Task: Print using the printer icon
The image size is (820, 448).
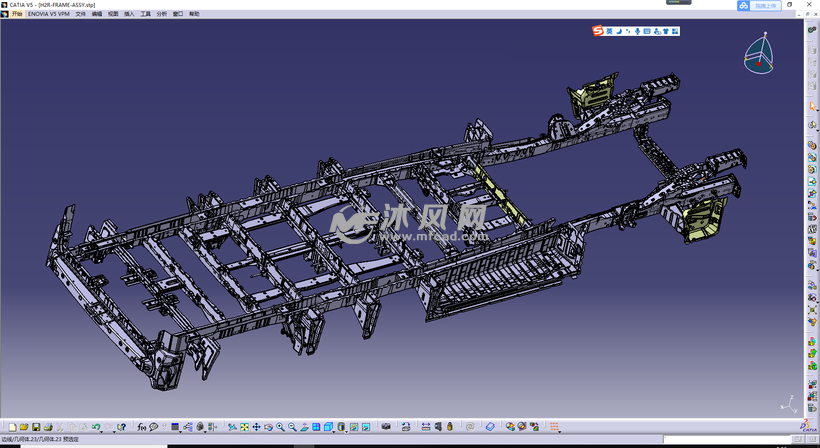Action: point(48,427)
